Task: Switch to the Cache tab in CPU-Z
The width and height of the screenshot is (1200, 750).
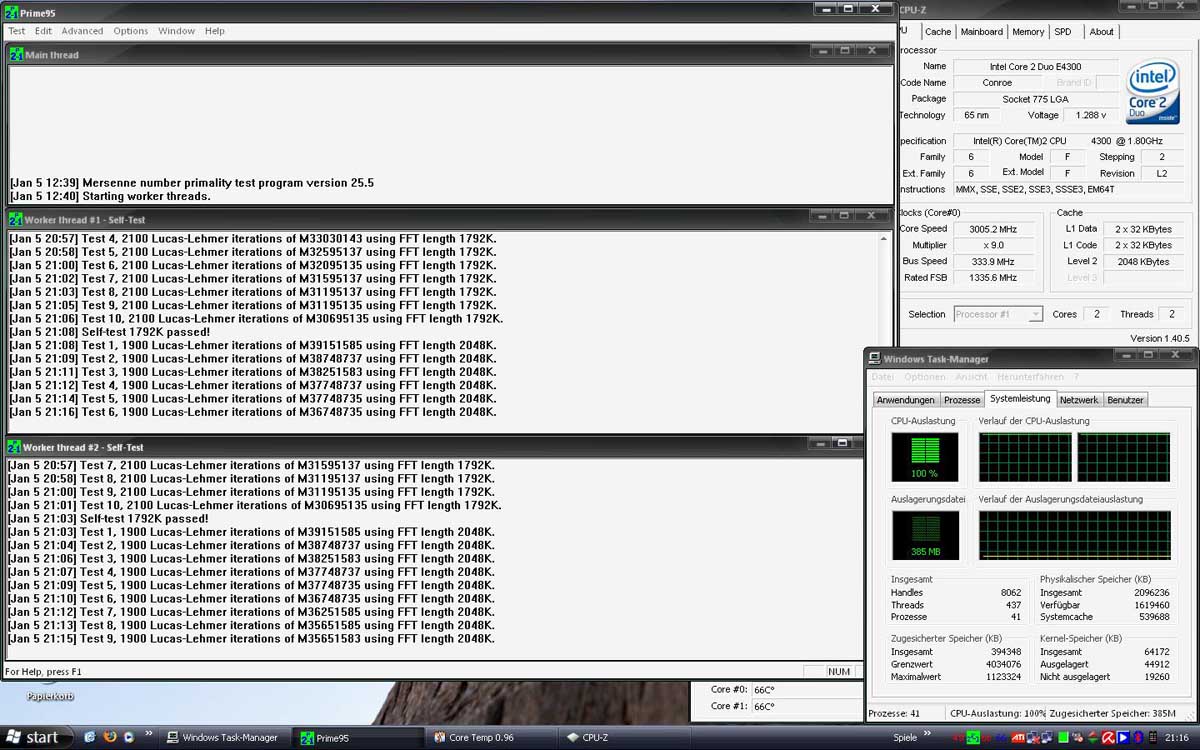Action: pos(938,31)
